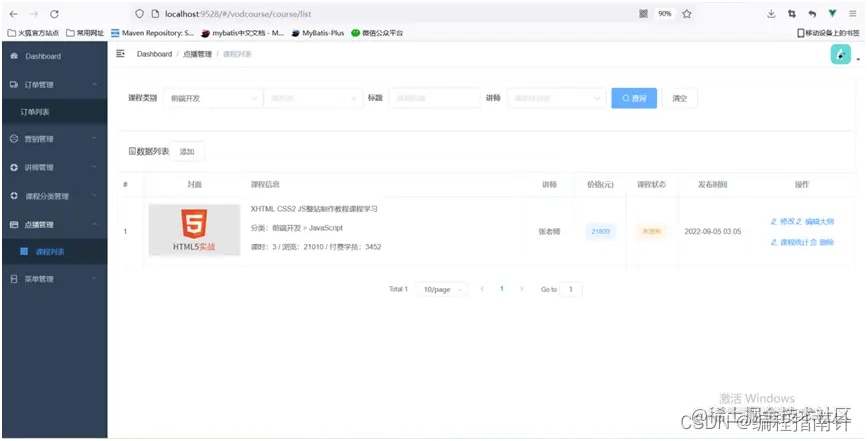Screen dimensions: 867x441
Task: Click the icon beside 讲师管理
Action: [14, 167]
